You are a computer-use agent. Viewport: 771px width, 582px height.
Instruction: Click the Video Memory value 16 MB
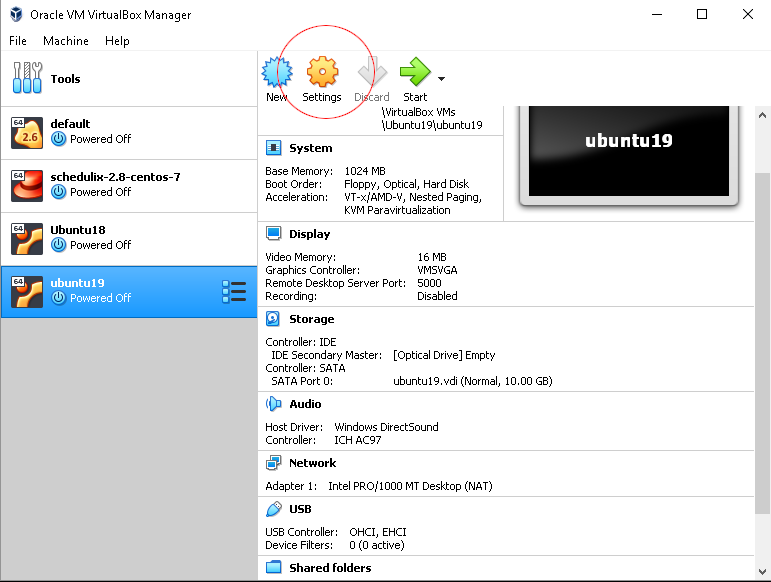click(432, 257)
